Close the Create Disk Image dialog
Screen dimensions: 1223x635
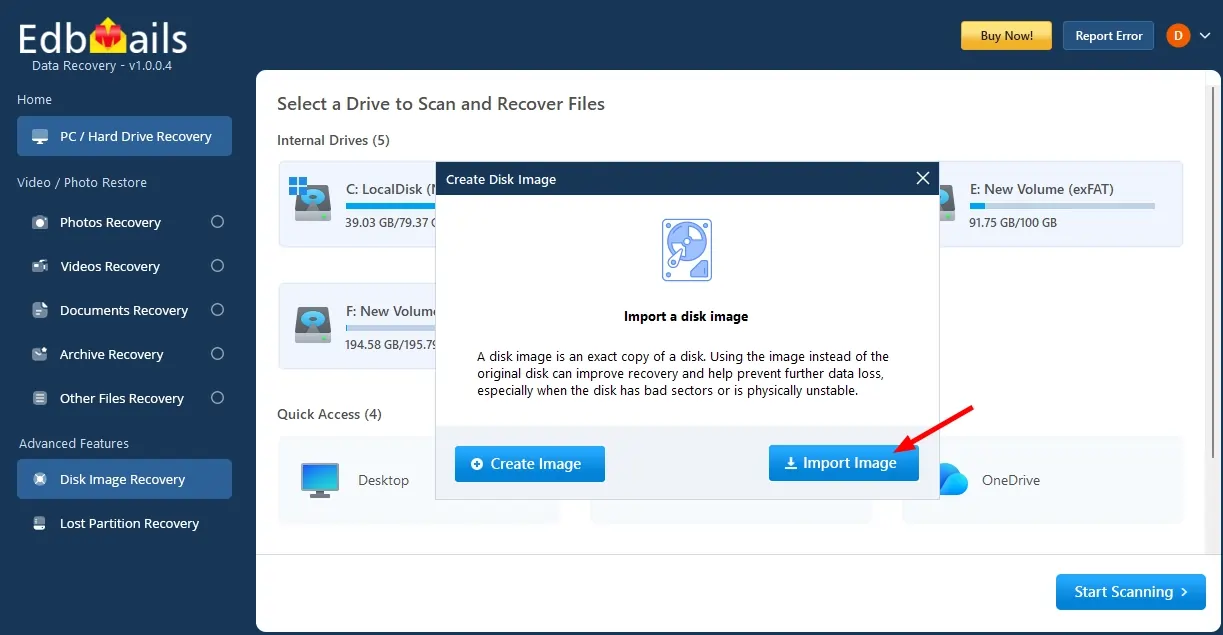coord(923,179)
